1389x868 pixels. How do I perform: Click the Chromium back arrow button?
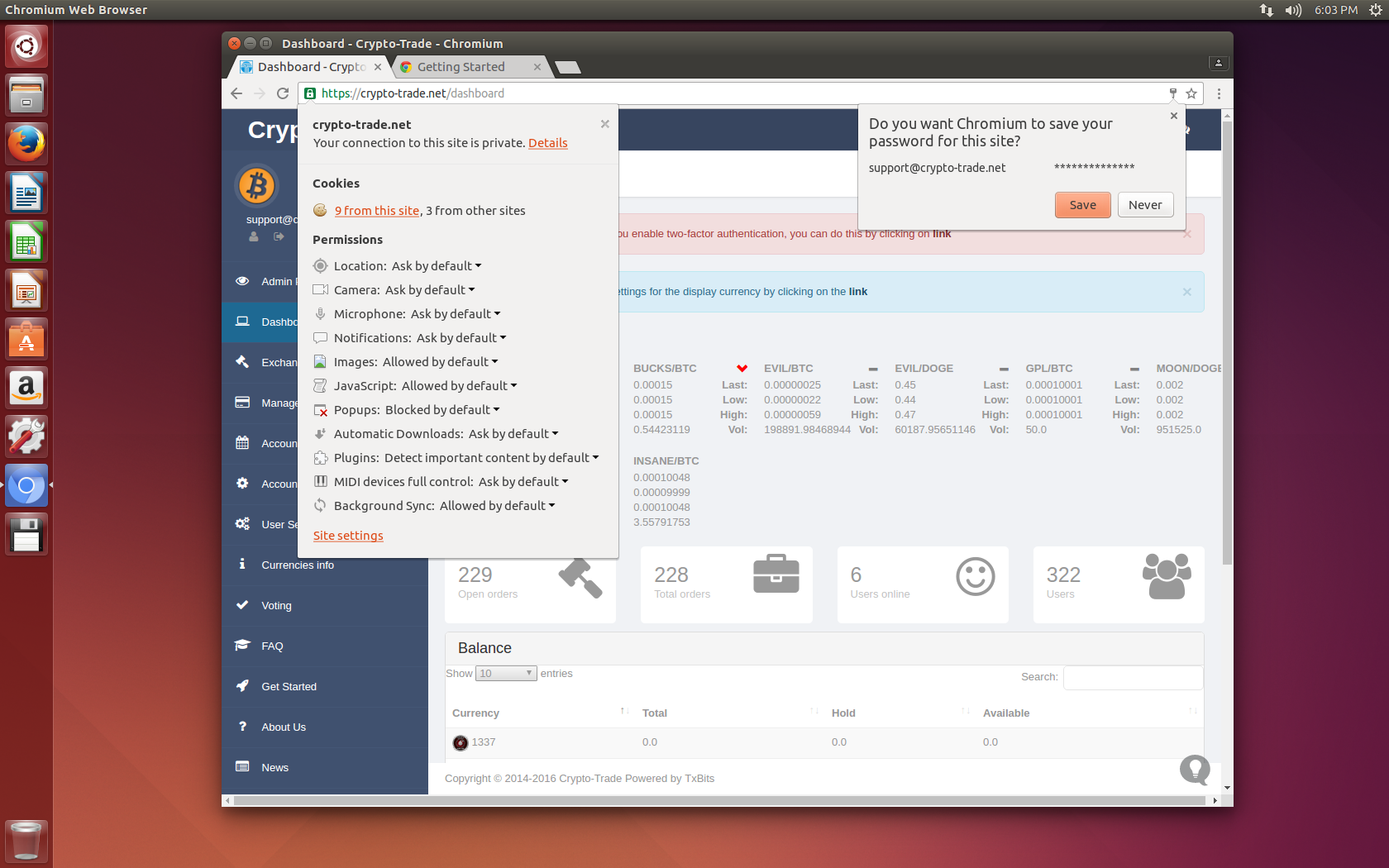[236, 93]
